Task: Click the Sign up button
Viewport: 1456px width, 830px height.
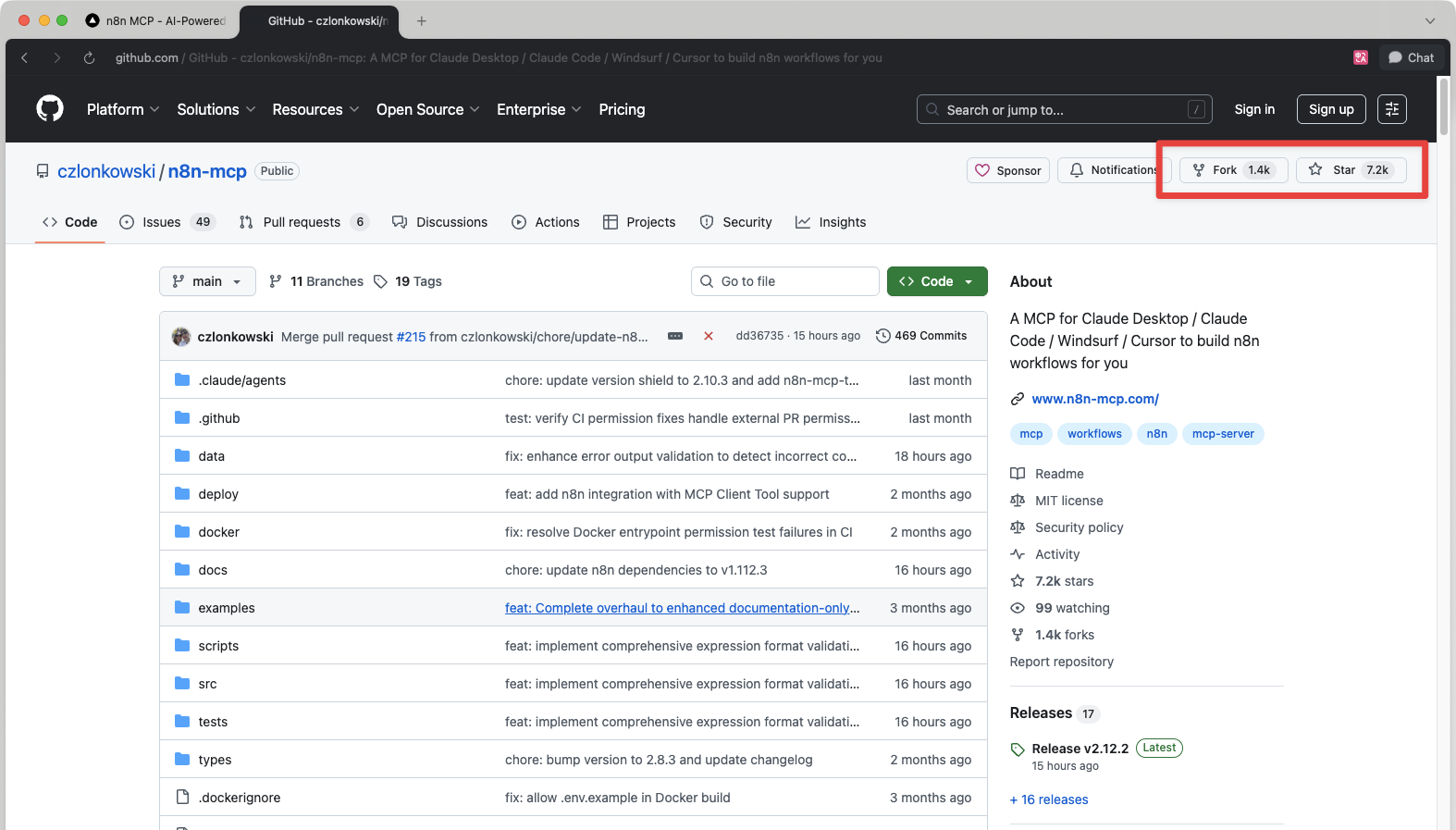Action: coord(1331,109)
